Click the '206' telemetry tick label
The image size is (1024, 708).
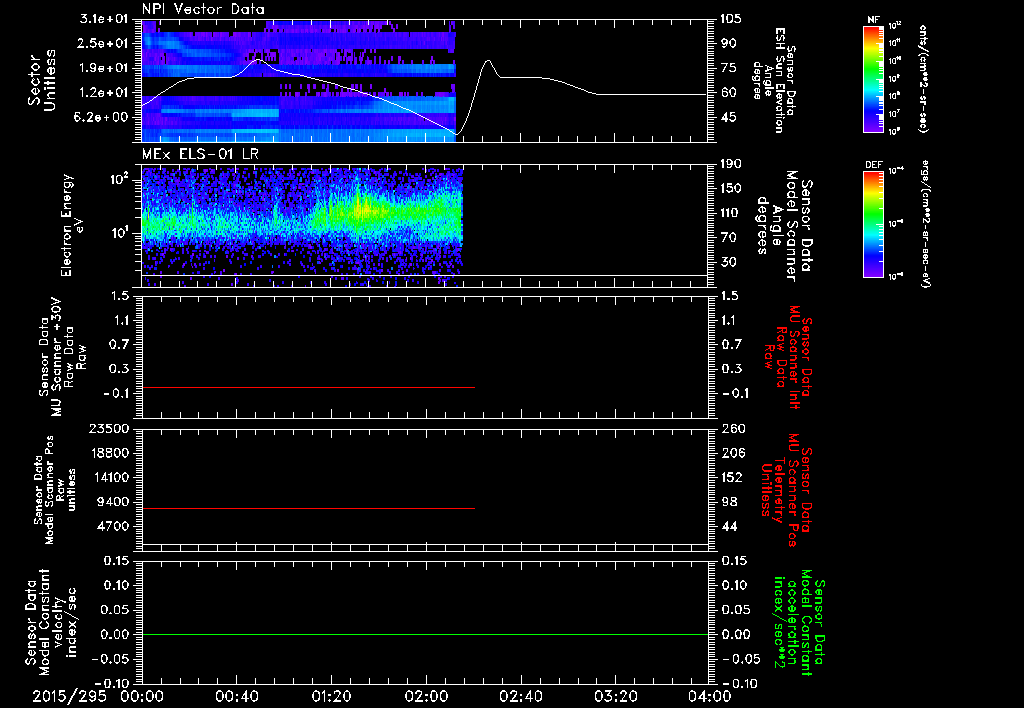click(x=731, y=453)
